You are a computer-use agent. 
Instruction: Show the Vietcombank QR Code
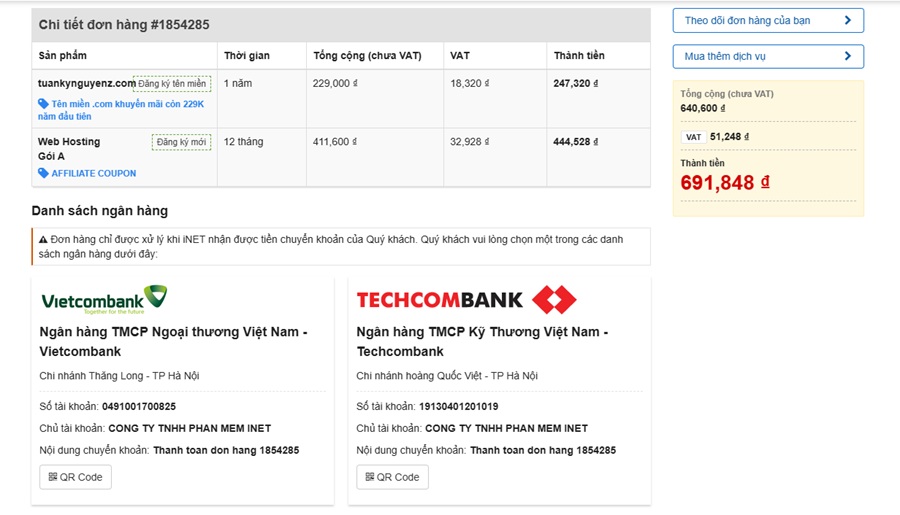75,477
